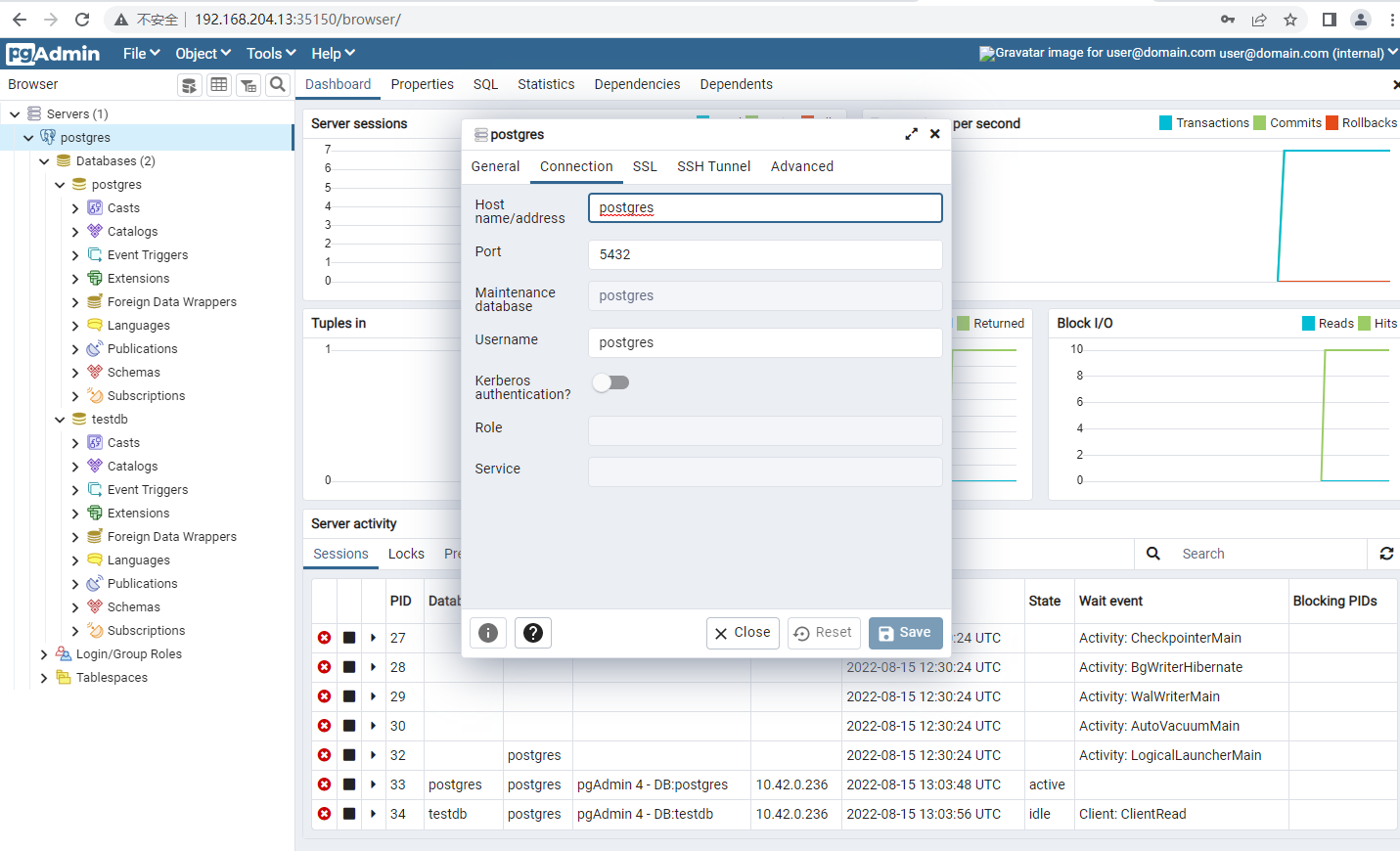Toggle Rollbacks legend series visibility

click(x=1362, y=123)
